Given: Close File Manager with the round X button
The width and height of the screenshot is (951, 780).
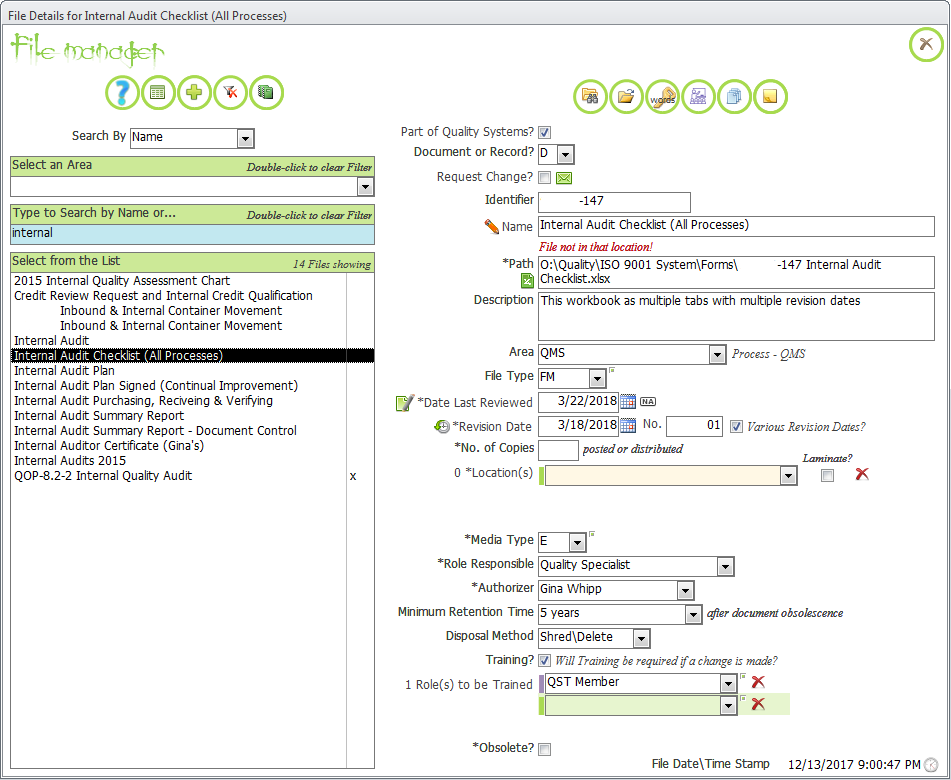Looking at the screenshot, I should 926,44.
